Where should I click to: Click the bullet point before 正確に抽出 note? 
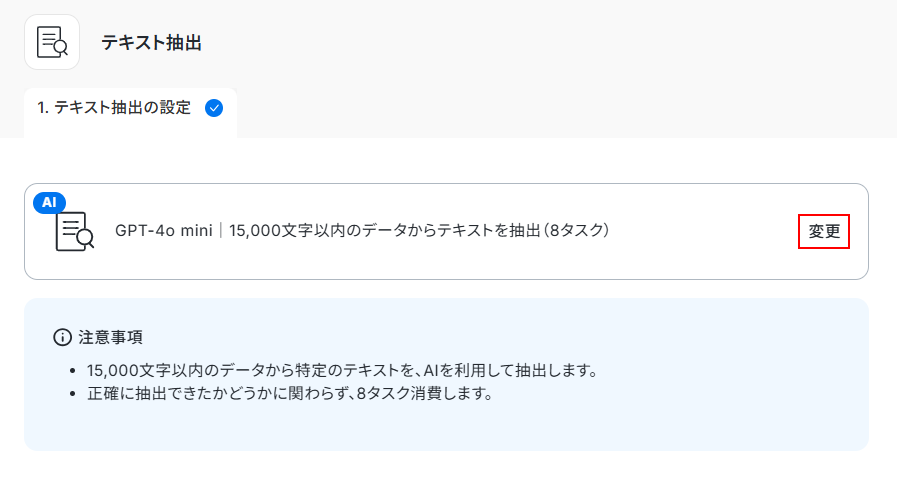(73, 393)
